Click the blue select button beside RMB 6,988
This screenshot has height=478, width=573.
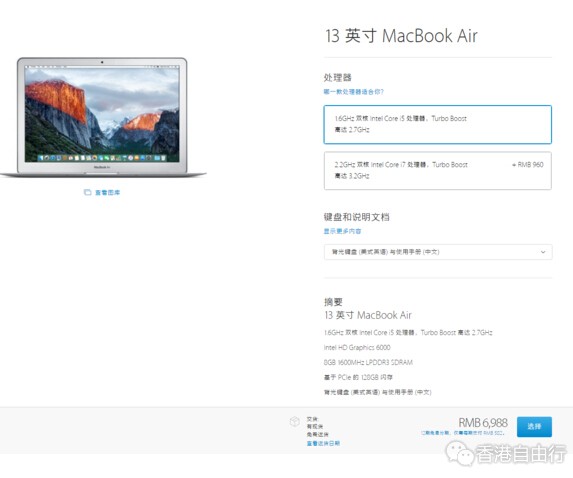click(x=534, y=426)
